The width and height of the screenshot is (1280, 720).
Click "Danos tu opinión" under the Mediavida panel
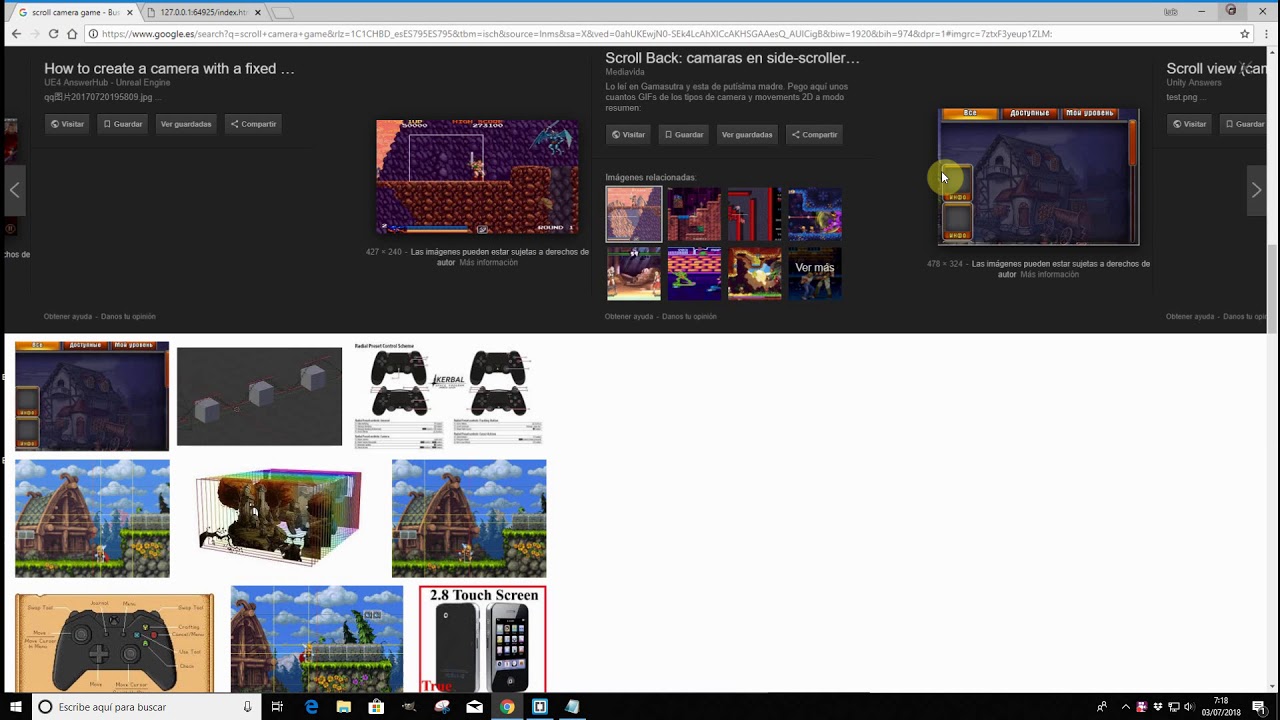pyautogui.click(x=689, y=317)
